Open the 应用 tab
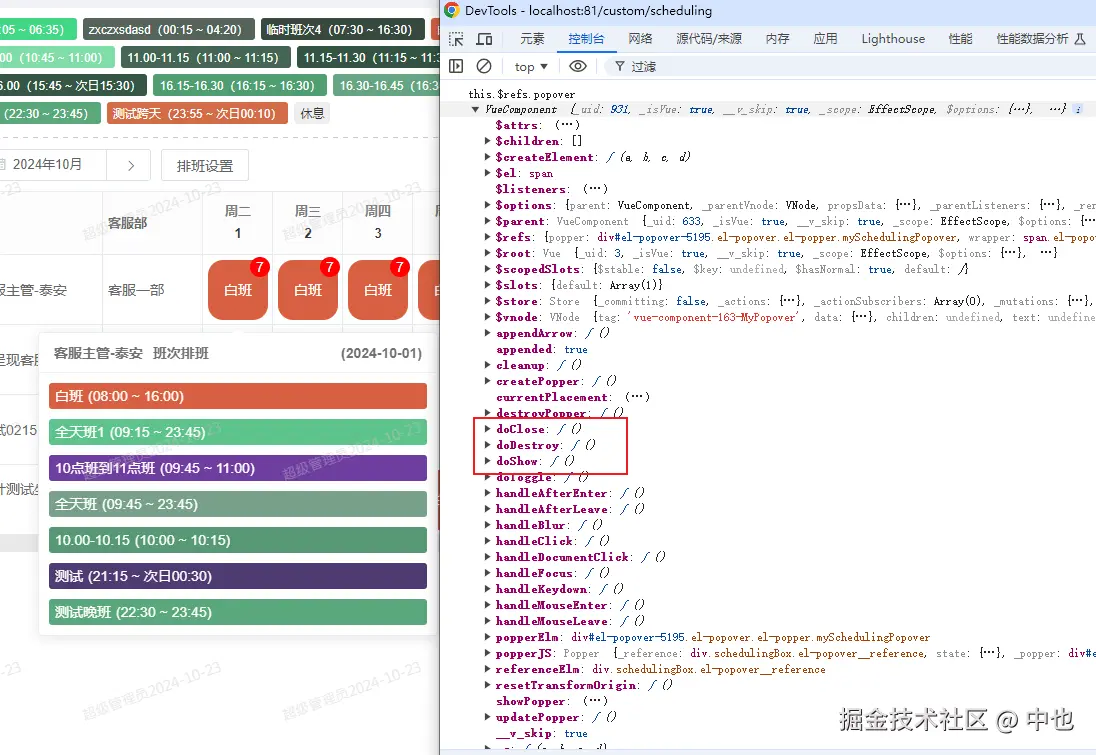 tap(825, 39)
